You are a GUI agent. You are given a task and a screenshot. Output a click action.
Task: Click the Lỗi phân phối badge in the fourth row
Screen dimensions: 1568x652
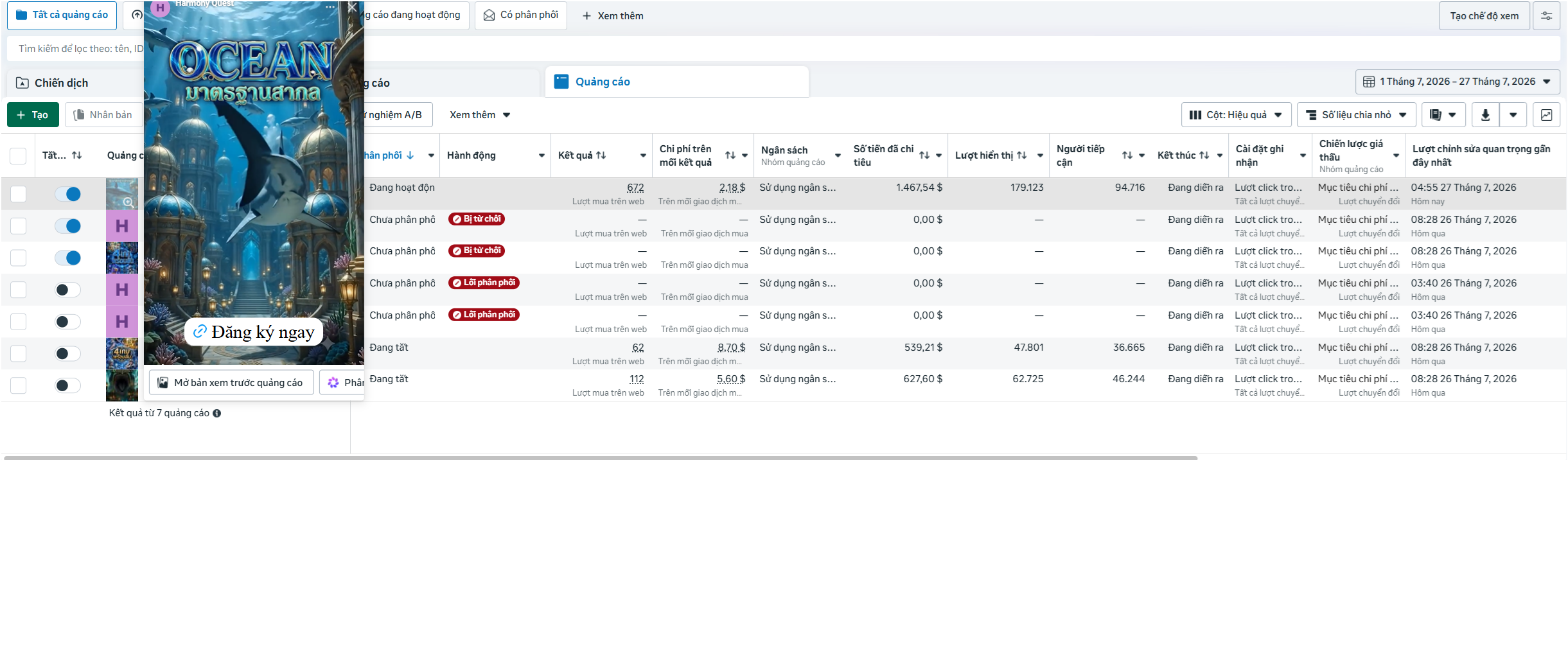484,283
